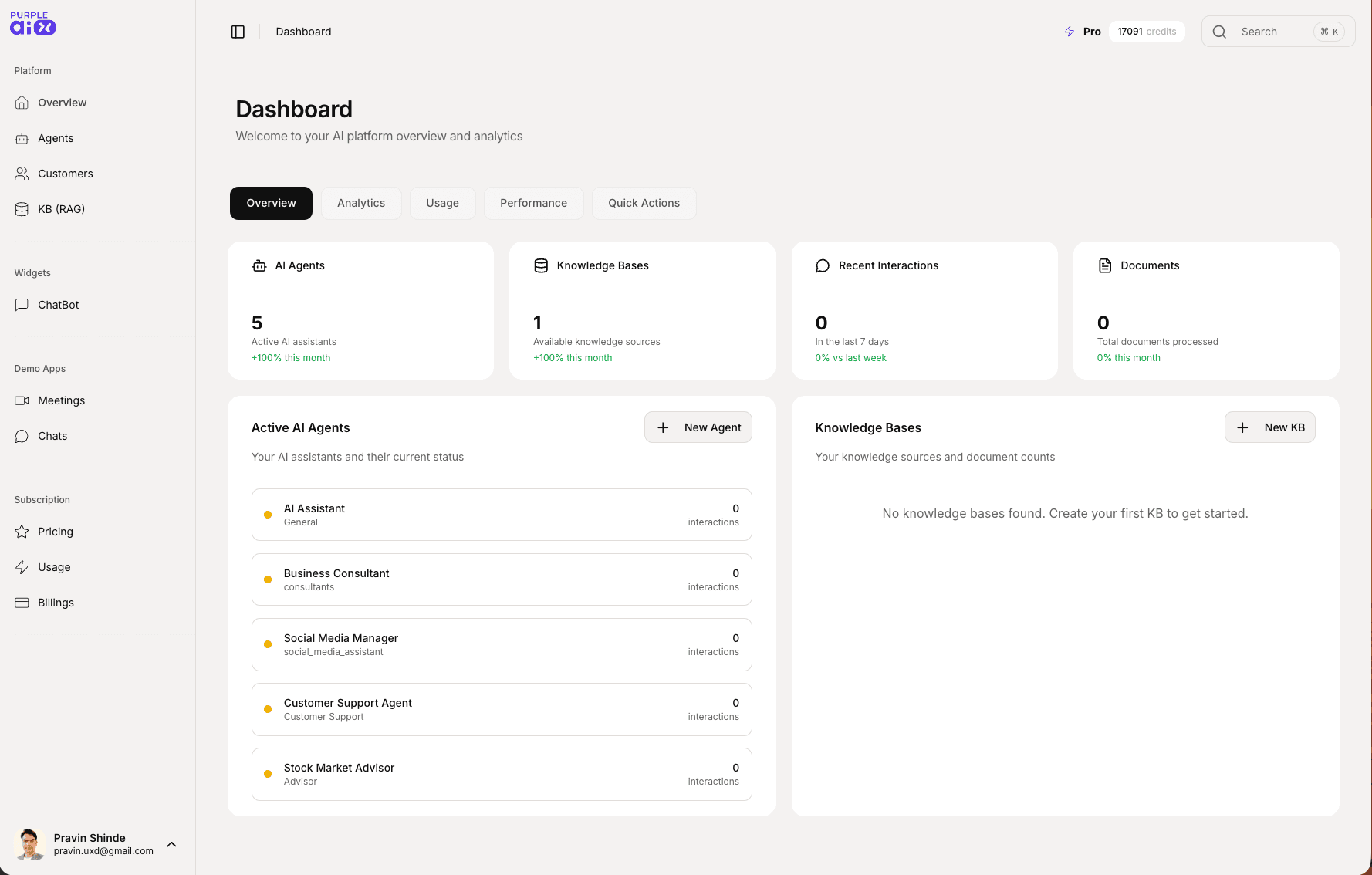Open the ChatBot widget

click(x=57, y=304)
